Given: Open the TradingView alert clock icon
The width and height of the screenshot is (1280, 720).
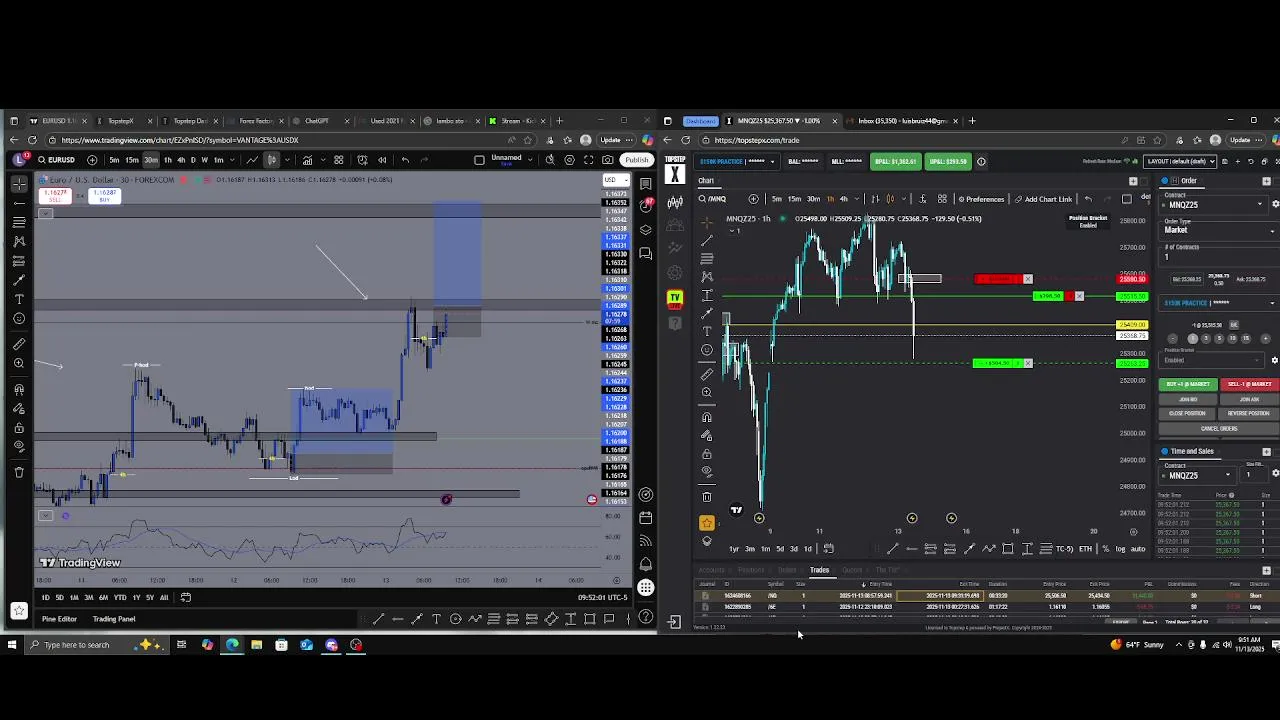Looking at the screenshot, I should (x=362, y=160).
